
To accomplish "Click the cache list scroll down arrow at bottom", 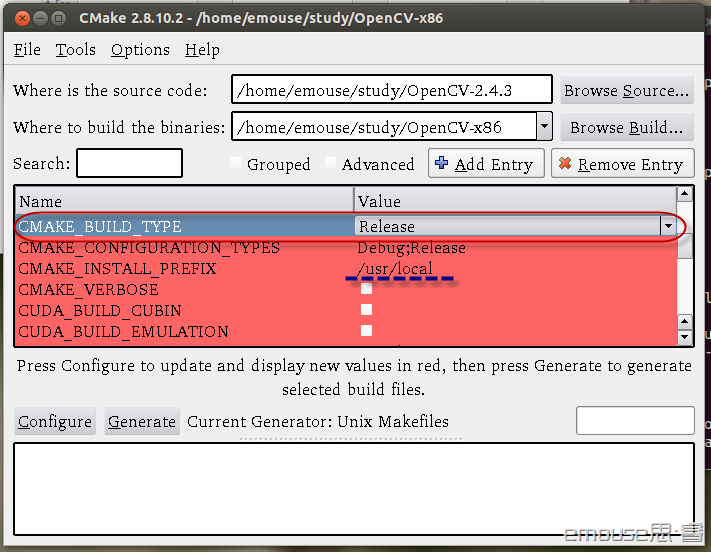I will 684,337.
